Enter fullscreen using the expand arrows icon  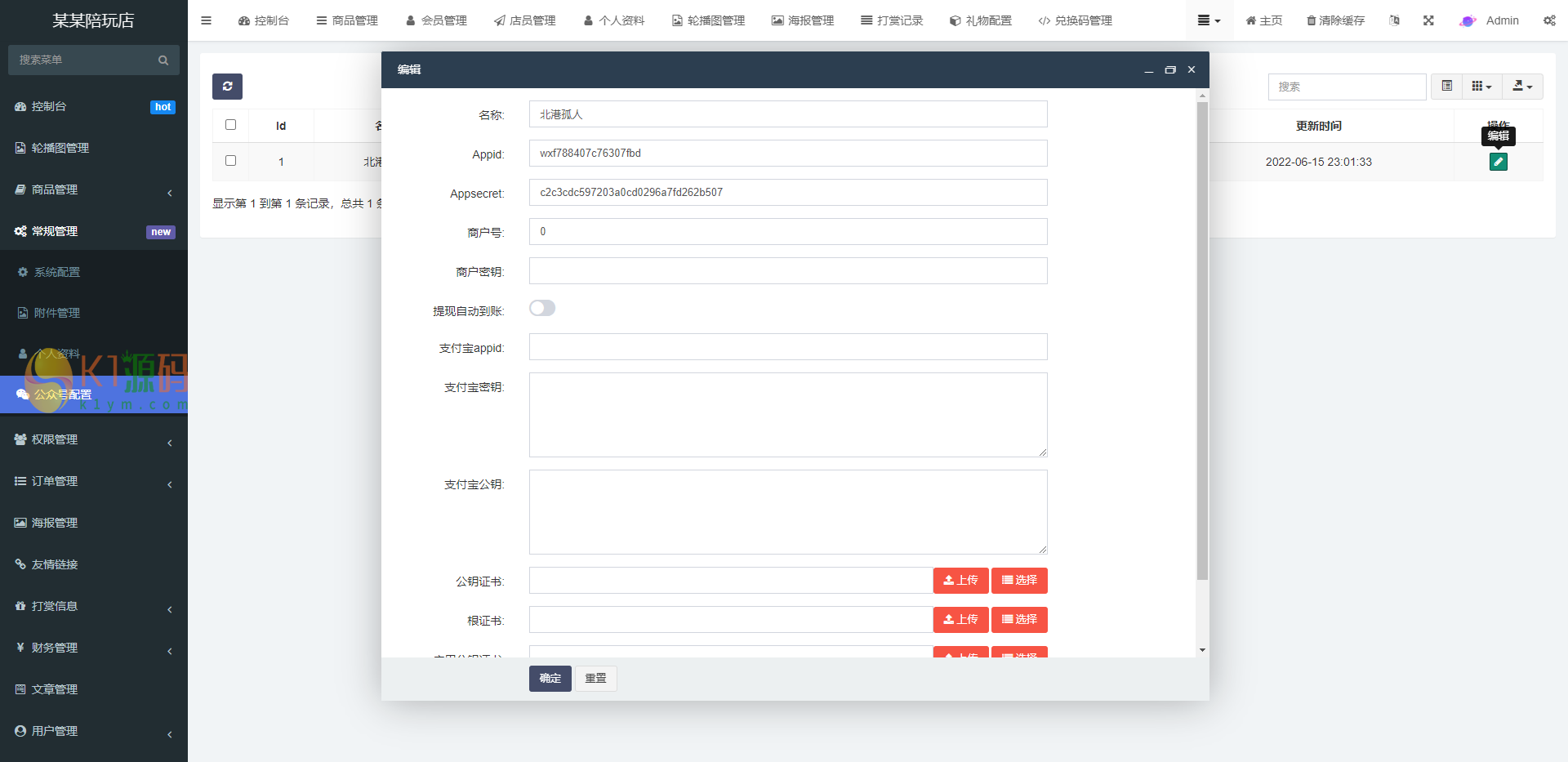point(1428,20)
